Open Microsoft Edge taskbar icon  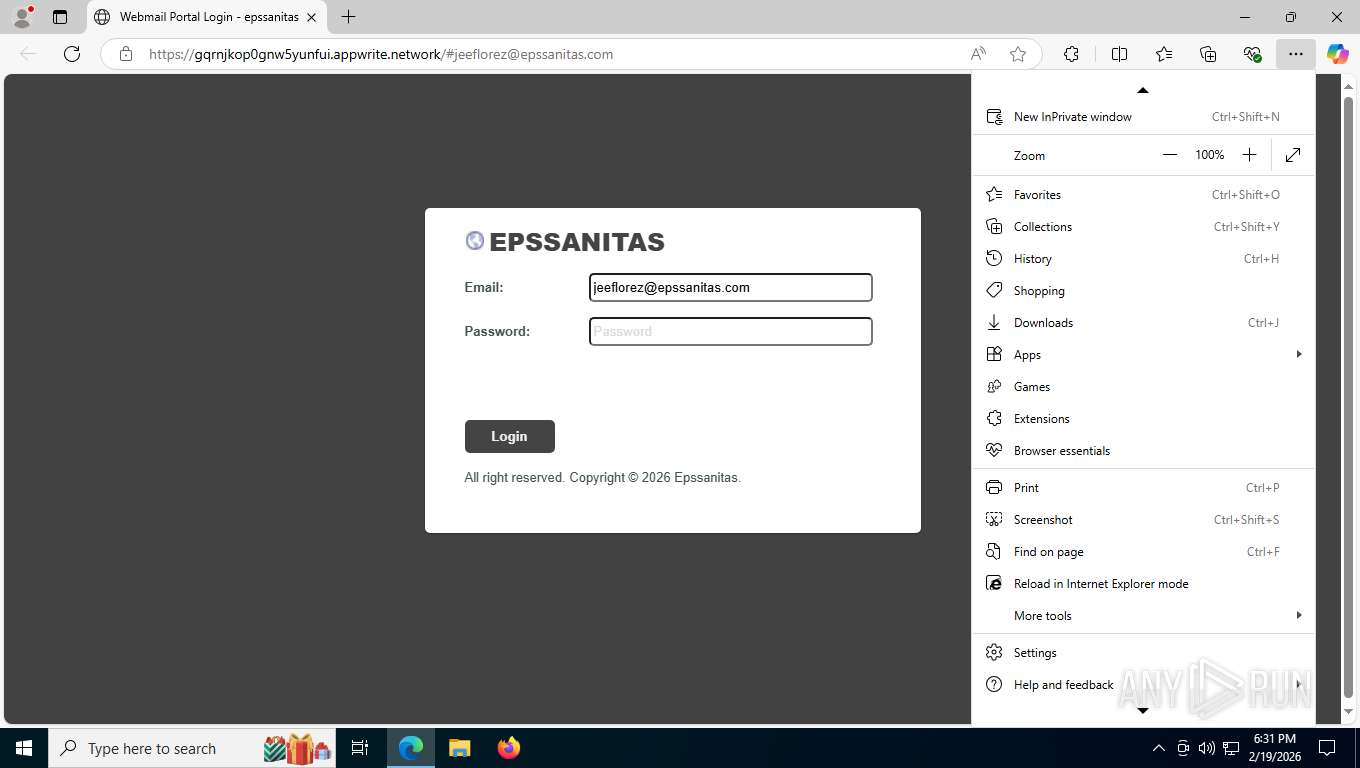pyautogui.click(x=411, y=748)
